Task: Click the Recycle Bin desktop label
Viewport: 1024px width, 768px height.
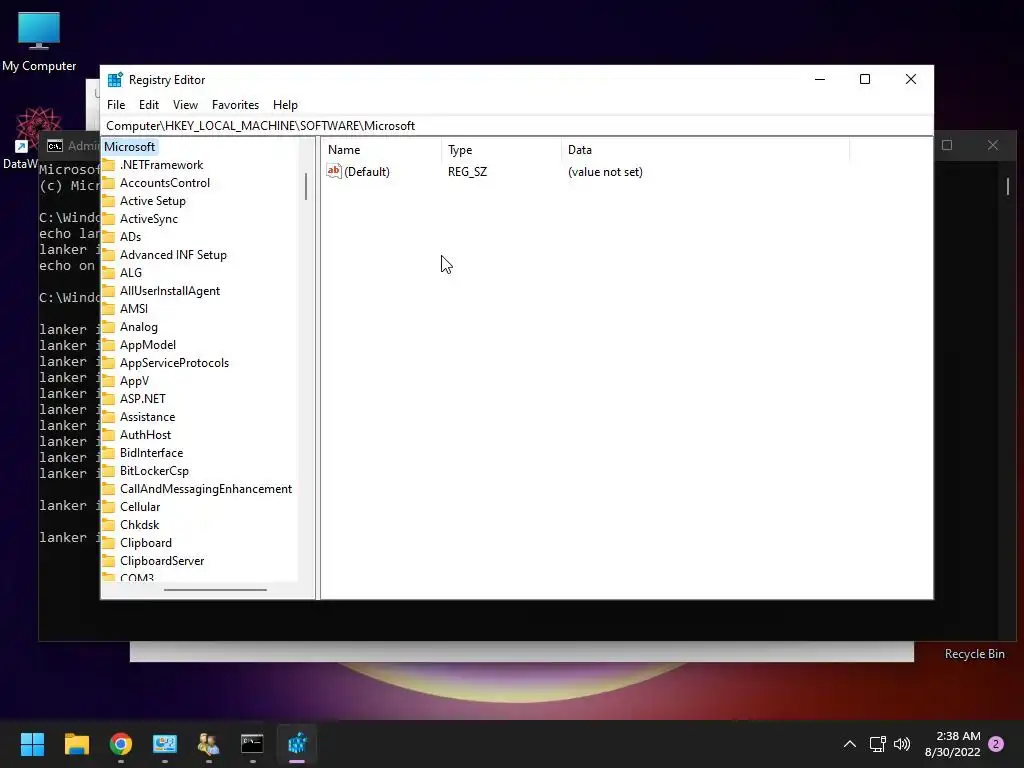Action: click(x=974, y=654)
